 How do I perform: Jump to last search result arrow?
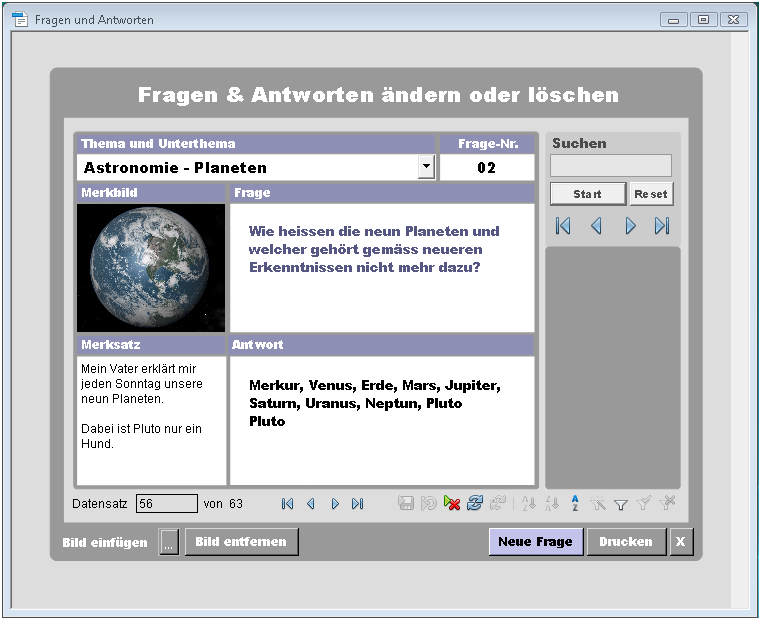662,226
